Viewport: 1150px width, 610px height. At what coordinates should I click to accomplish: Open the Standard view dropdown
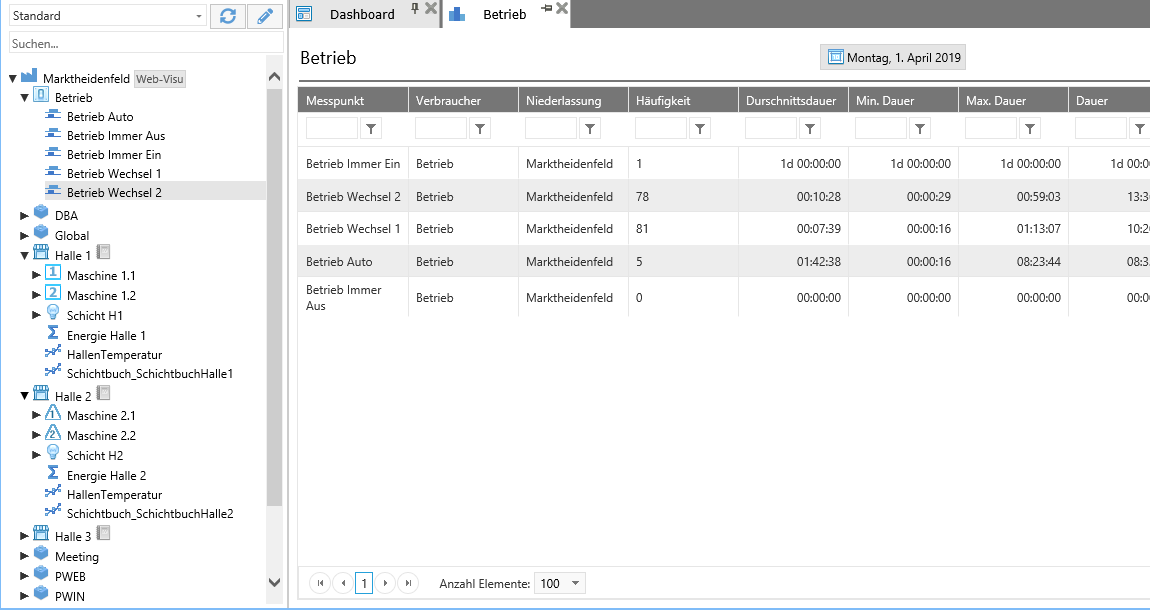[199, 16]
